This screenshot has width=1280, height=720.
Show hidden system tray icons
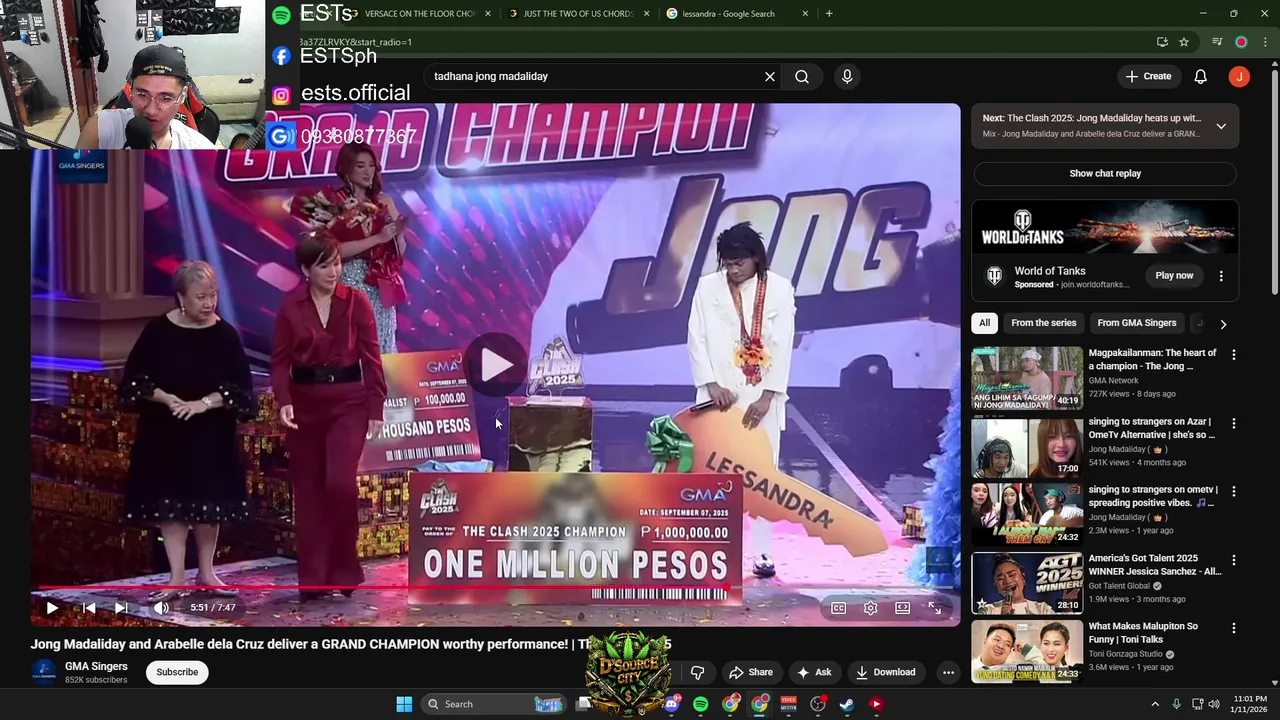coord(1155,704)
